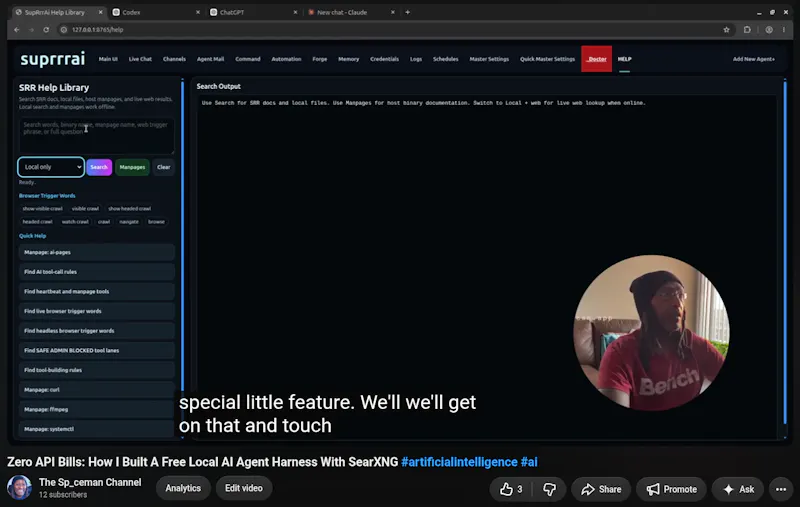Image resolution: width=800 pixels, height=507 pixels.
Task: Open the Agent Mail nav item
Action: [x=211, y=59]
